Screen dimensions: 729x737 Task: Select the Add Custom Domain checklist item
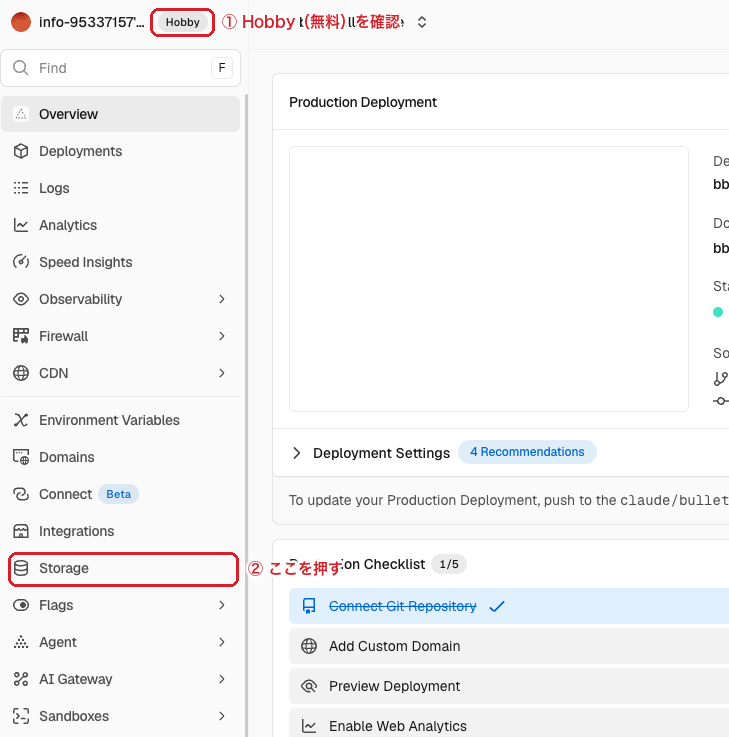click(509, 646)
